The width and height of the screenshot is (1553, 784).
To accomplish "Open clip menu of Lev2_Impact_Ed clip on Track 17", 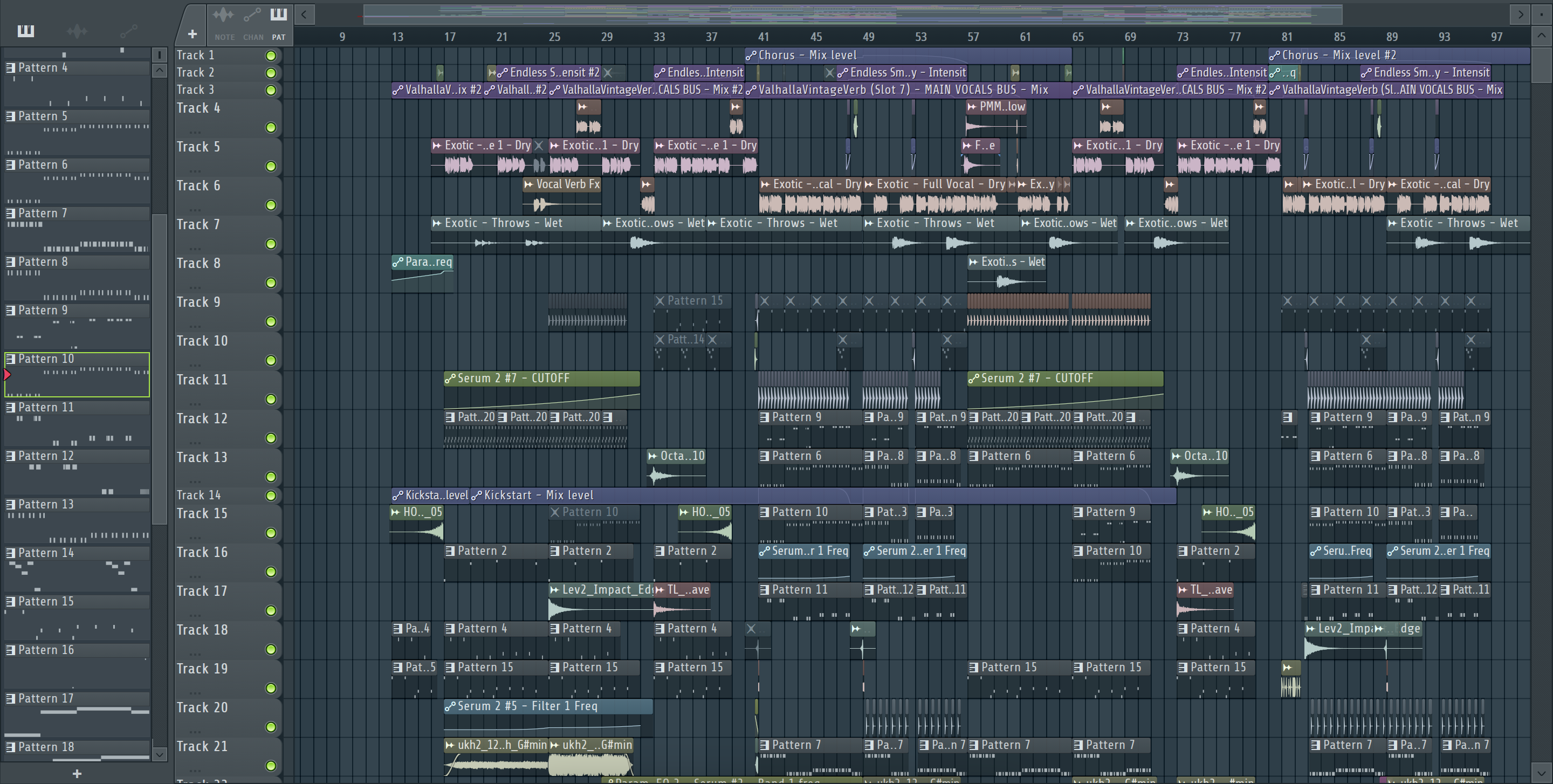I will (x=555, y=590).
